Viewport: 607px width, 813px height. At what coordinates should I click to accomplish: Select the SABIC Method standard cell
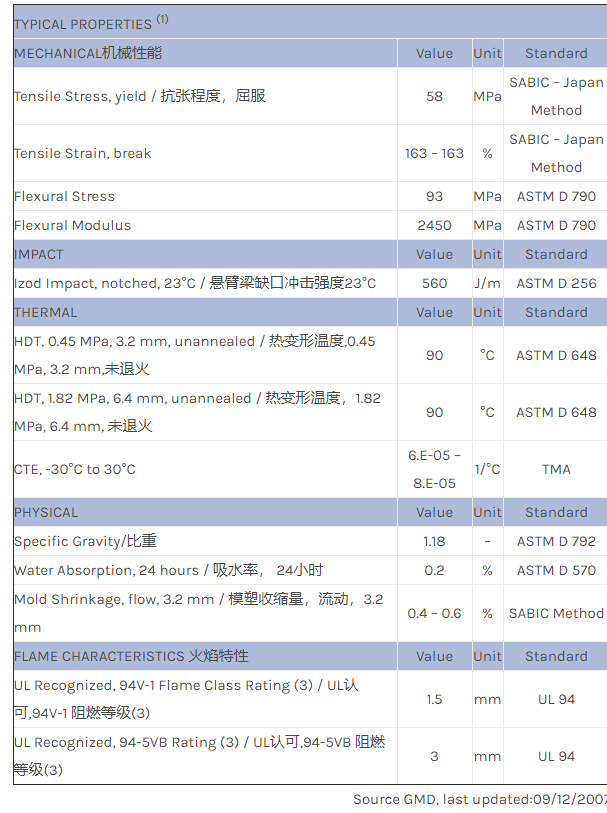click(x=556, y=613)
